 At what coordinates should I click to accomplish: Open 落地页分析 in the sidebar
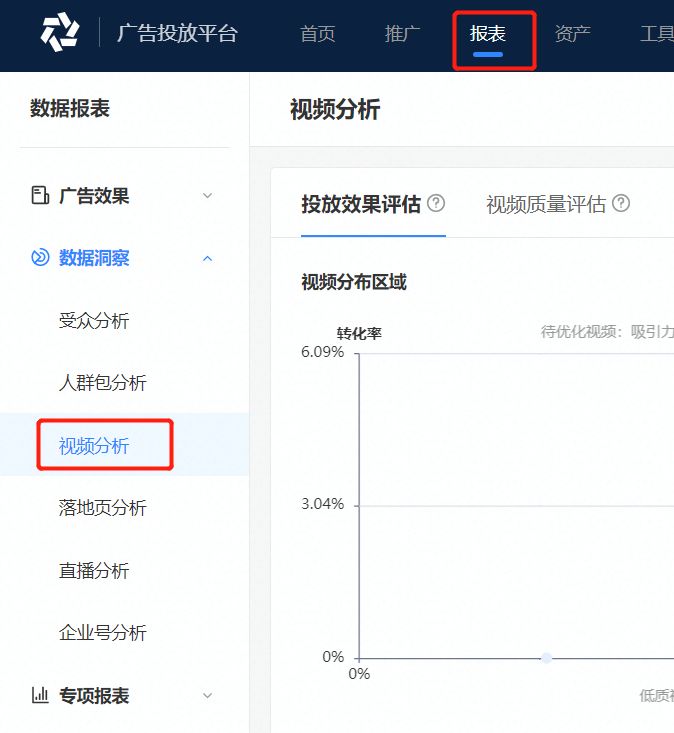pos(103,508)
